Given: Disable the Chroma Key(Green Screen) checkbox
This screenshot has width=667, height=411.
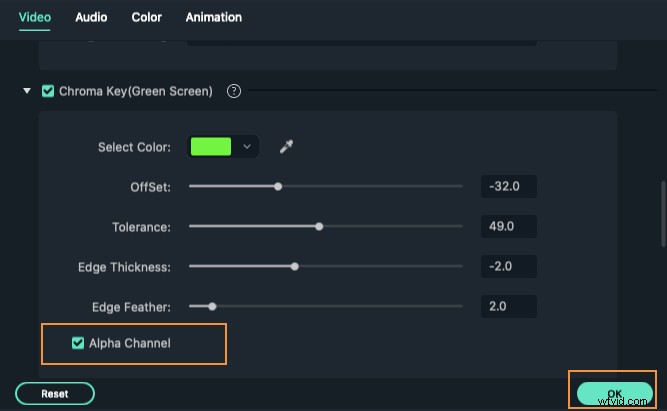Looking at the screenshot, I should point(48,91).
